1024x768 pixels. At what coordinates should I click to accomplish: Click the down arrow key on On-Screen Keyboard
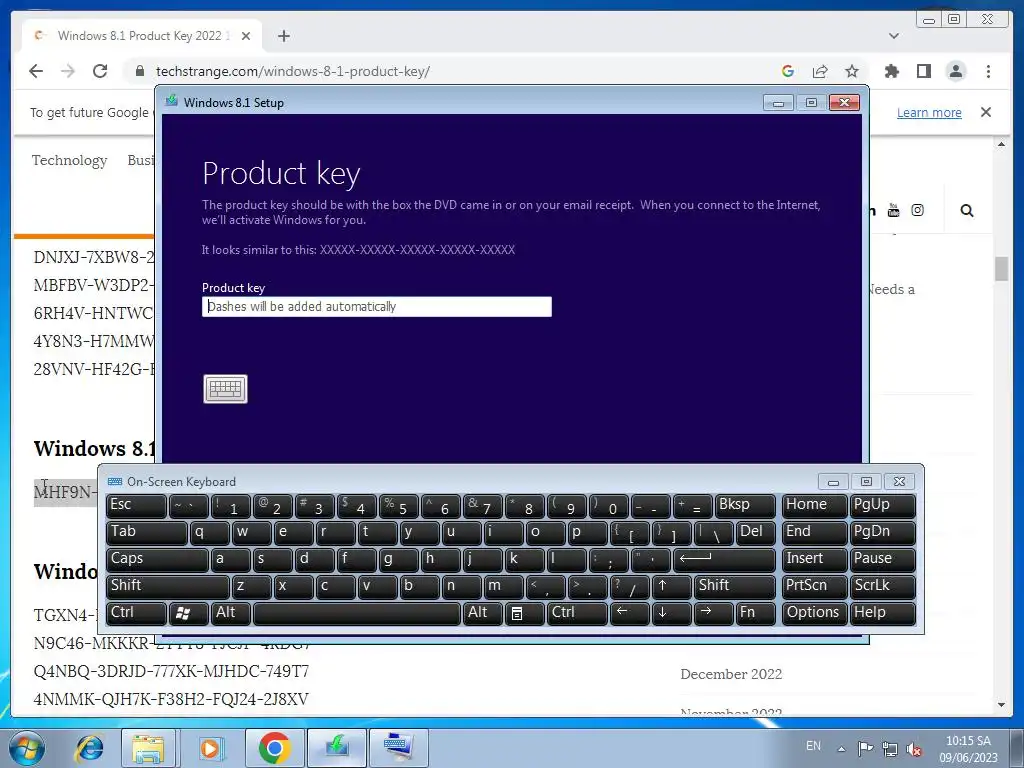point(671,613)
